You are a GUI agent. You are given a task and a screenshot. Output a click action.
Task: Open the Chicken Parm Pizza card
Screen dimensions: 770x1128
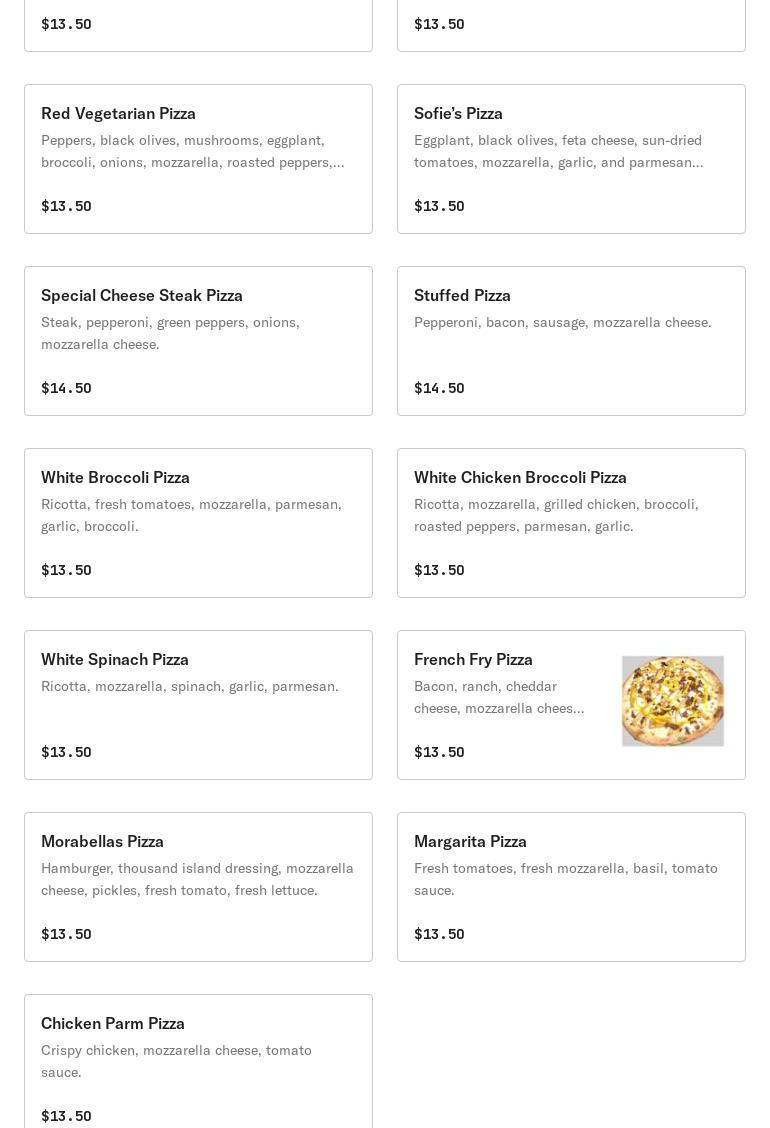click(198, 1061)
